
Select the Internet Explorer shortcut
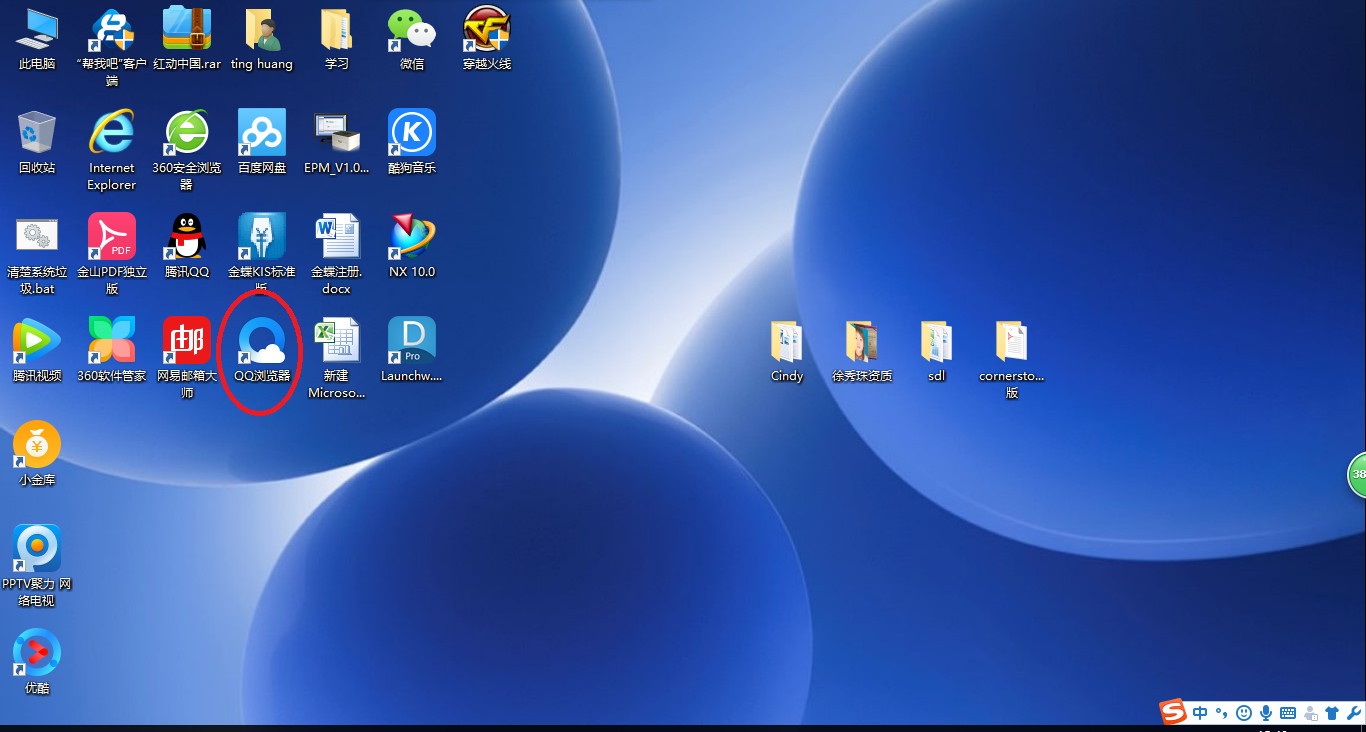point(111,150)
